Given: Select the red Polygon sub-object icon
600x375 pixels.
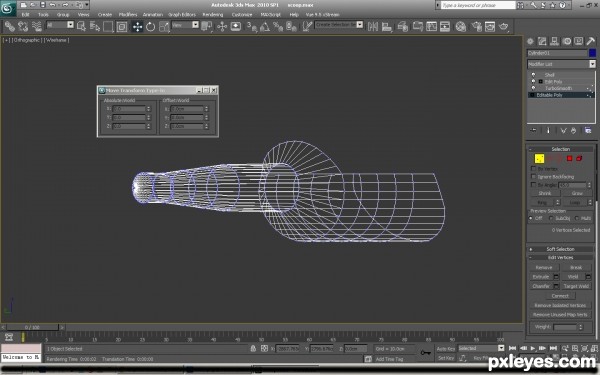Looking at the screenshot, I should coord(569,158).
